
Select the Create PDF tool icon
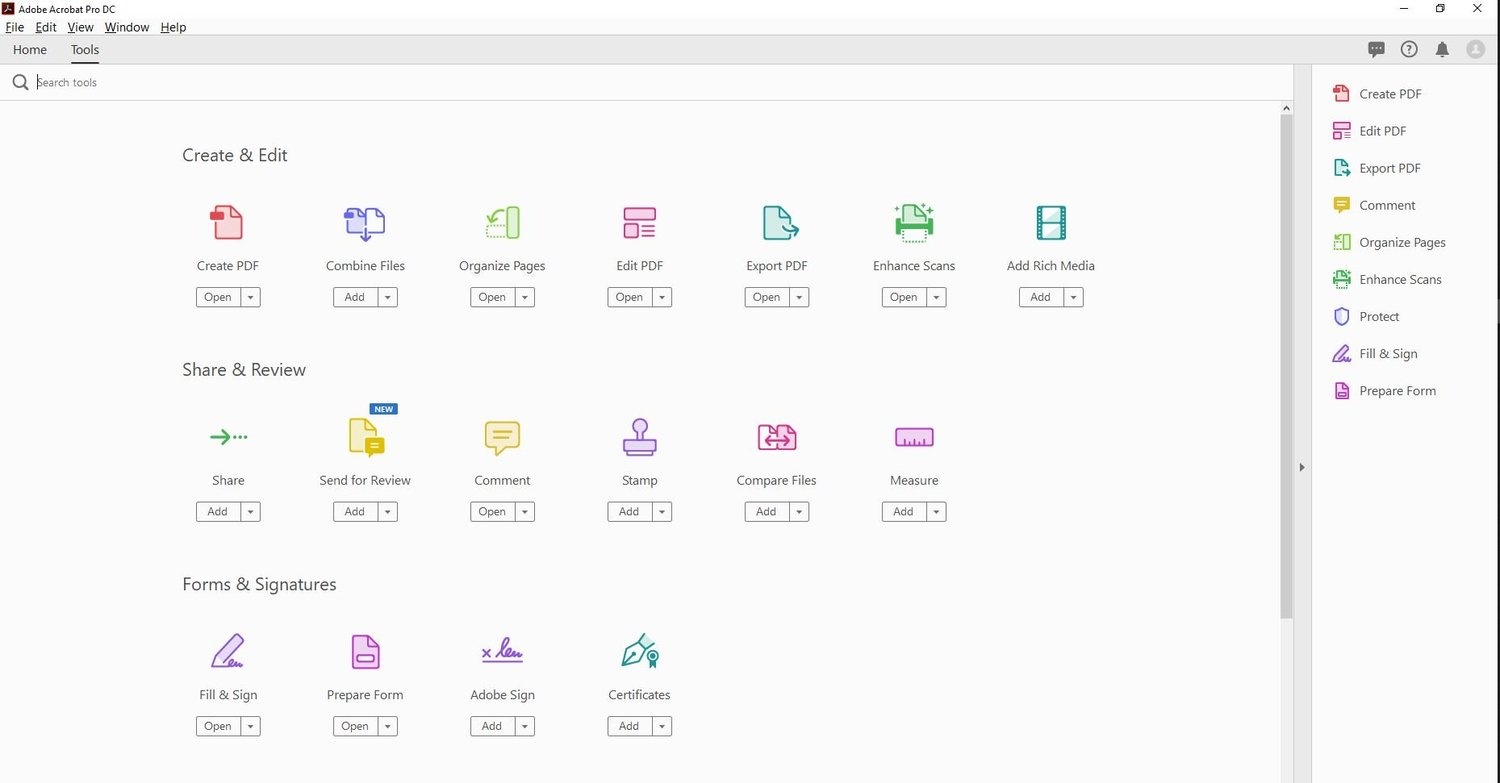(227, 222)
